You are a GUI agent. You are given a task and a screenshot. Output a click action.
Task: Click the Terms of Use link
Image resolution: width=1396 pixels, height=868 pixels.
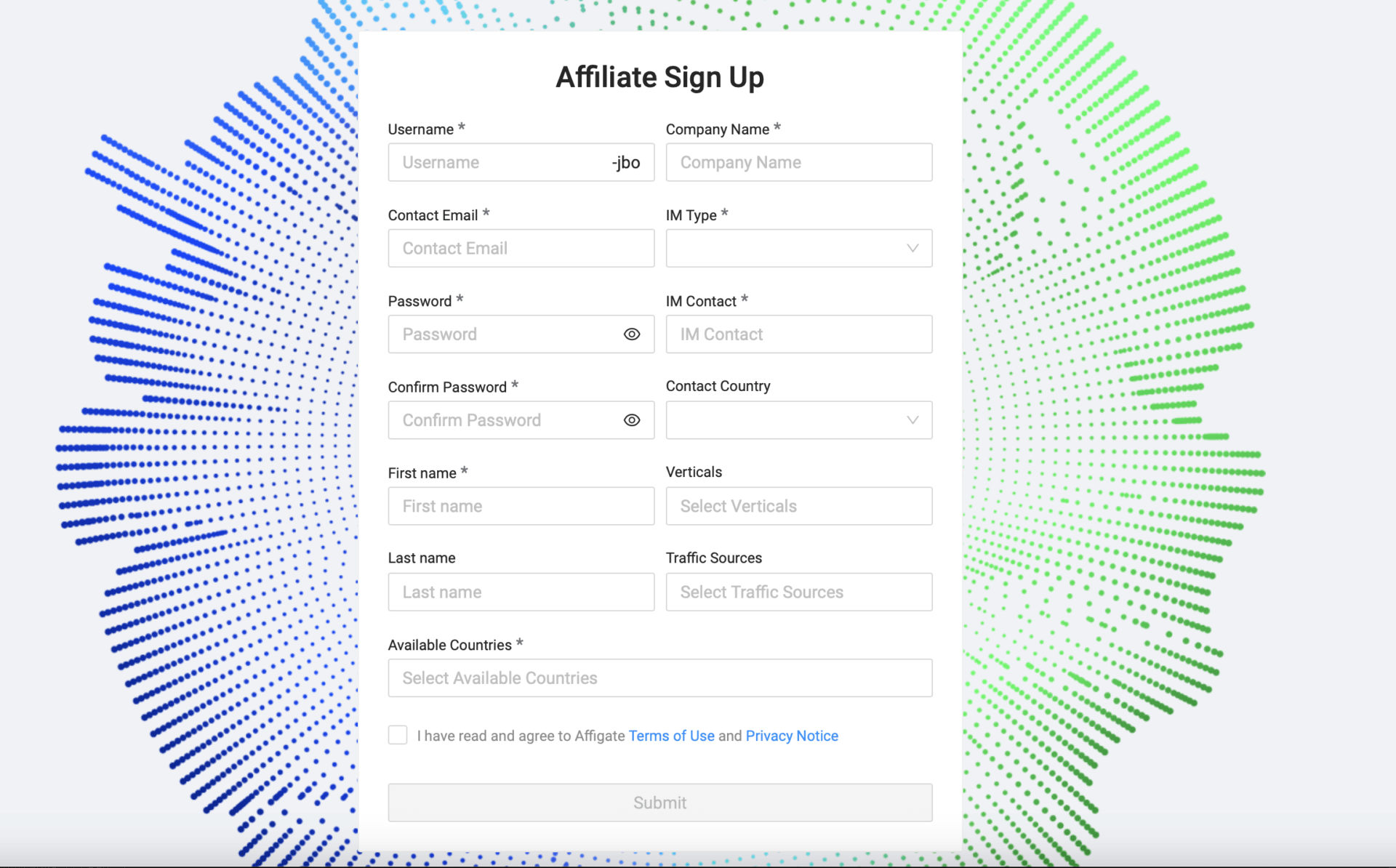coord(671,735)
